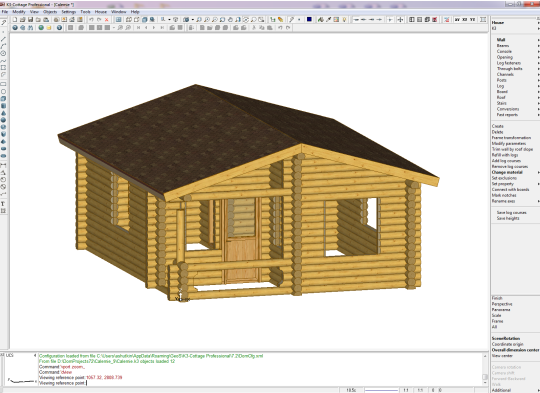Click Perspective in view panel
Image resolution: width=540 pixels, height=393 pixels.
(x=502, y=304)
